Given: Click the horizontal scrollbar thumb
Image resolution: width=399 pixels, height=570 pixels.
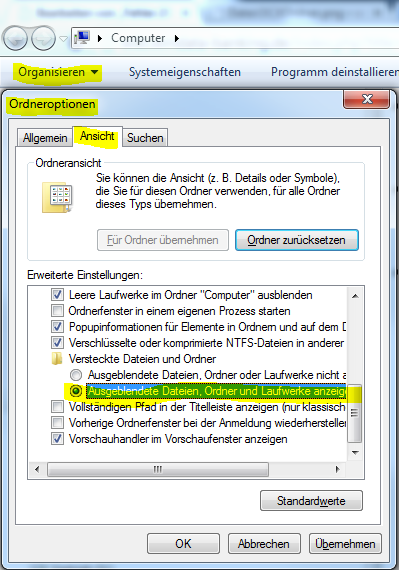Looking at the screenshot, I should 158,469.
